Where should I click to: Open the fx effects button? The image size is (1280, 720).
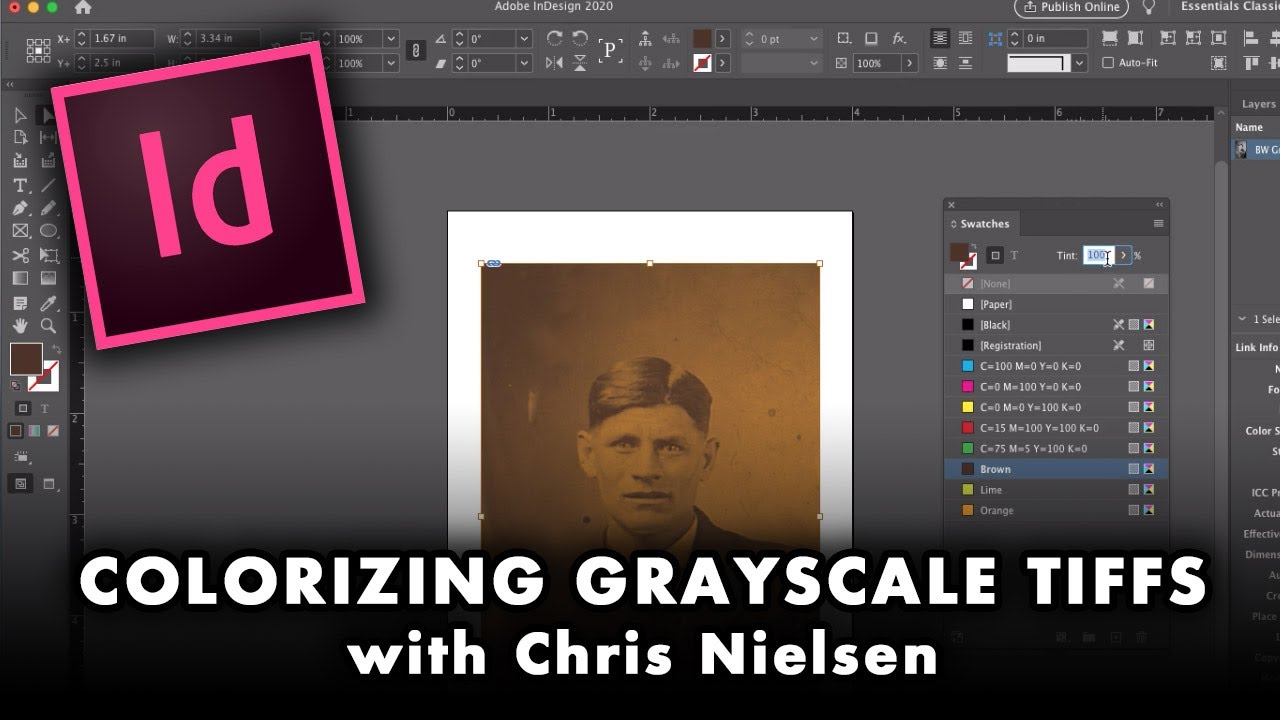coord(900,39)
